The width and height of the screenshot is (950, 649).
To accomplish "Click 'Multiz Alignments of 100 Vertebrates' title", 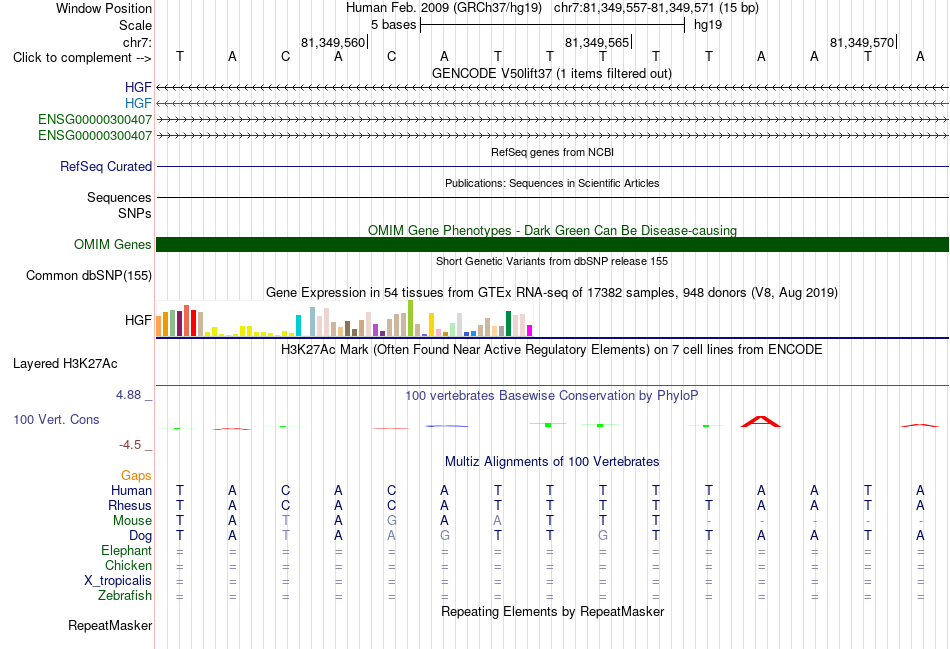I will 552,462.
